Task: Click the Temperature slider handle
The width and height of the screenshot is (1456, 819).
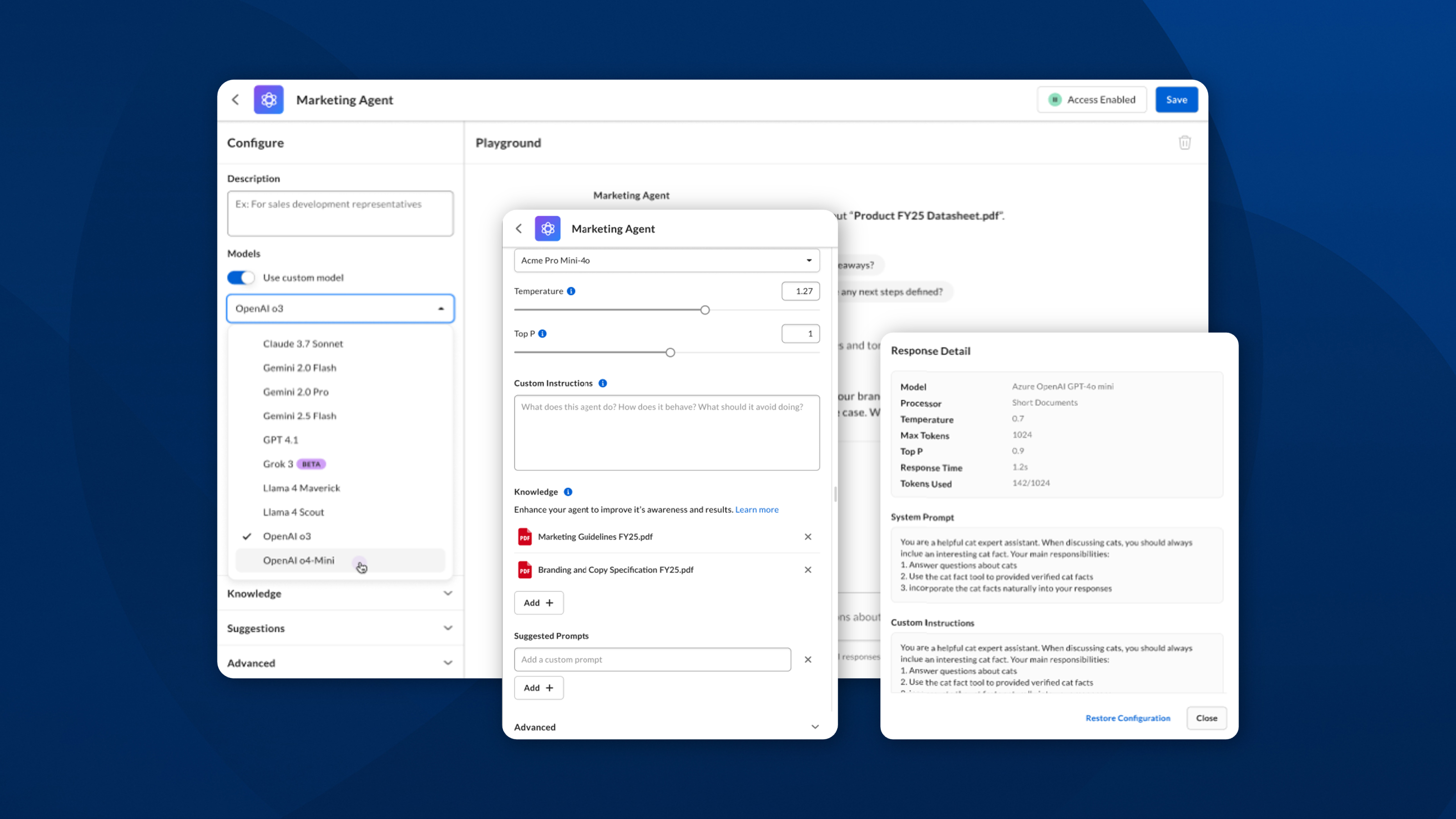Action: tap(705, 310)
